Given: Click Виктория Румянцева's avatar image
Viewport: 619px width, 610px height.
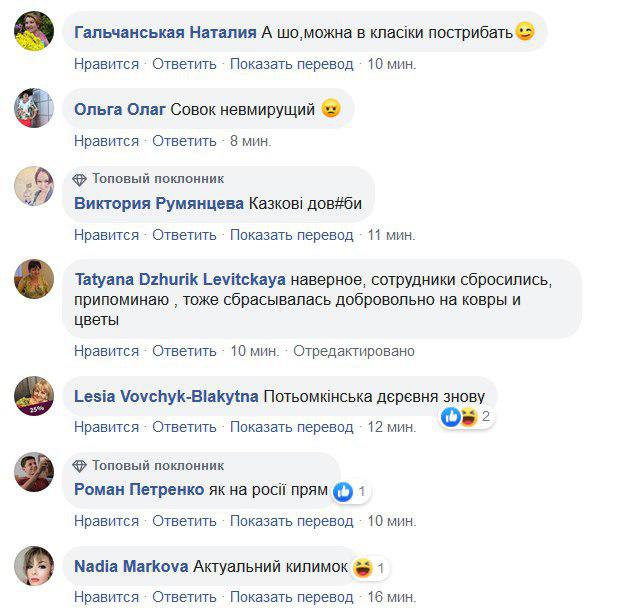Looking at the screenshot, I should tap(34, 186).
